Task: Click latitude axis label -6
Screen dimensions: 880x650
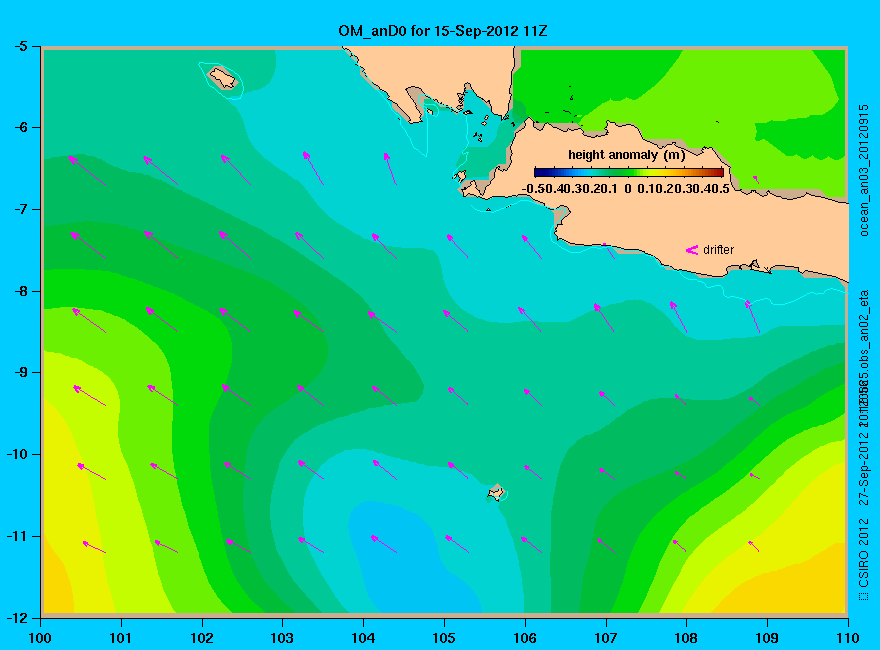Action: 20,127
